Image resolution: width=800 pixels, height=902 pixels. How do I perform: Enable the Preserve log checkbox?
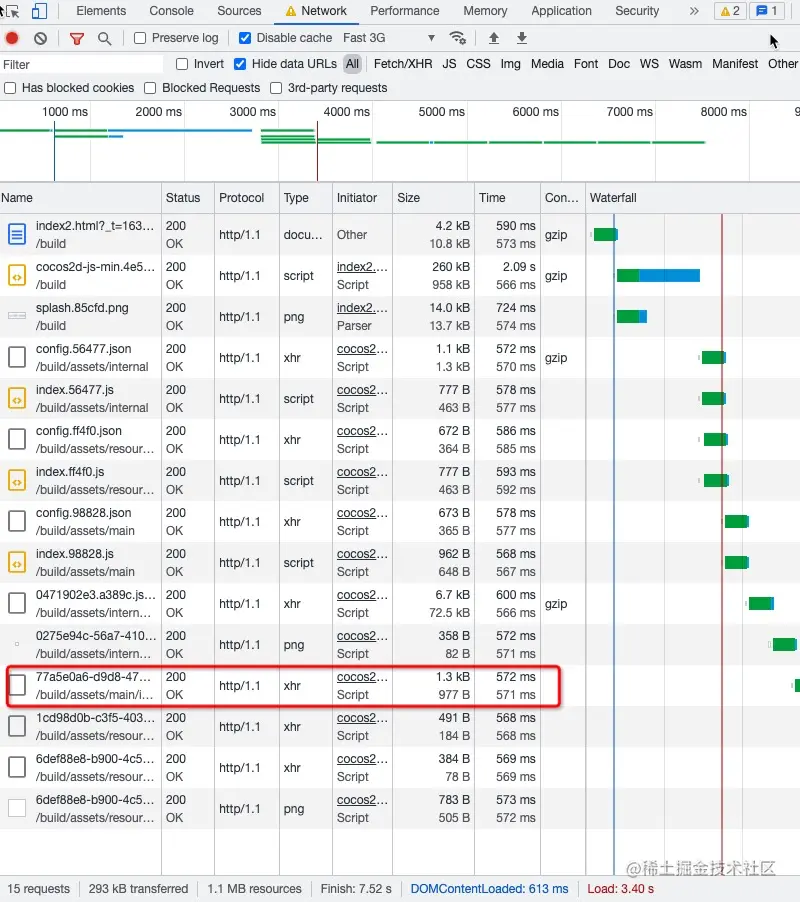140,38
